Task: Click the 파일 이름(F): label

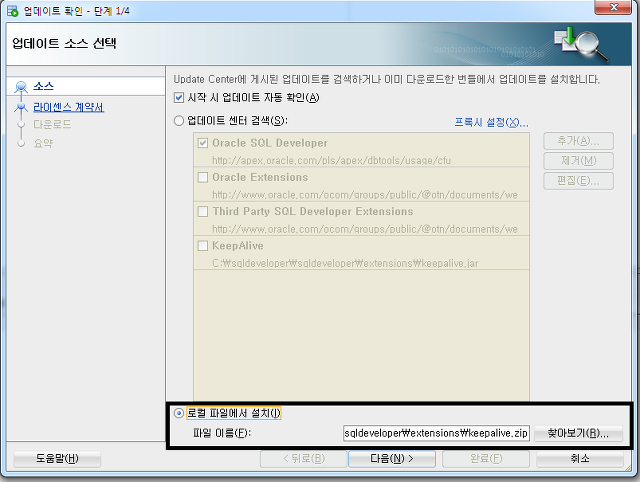Action: [222, 433]
